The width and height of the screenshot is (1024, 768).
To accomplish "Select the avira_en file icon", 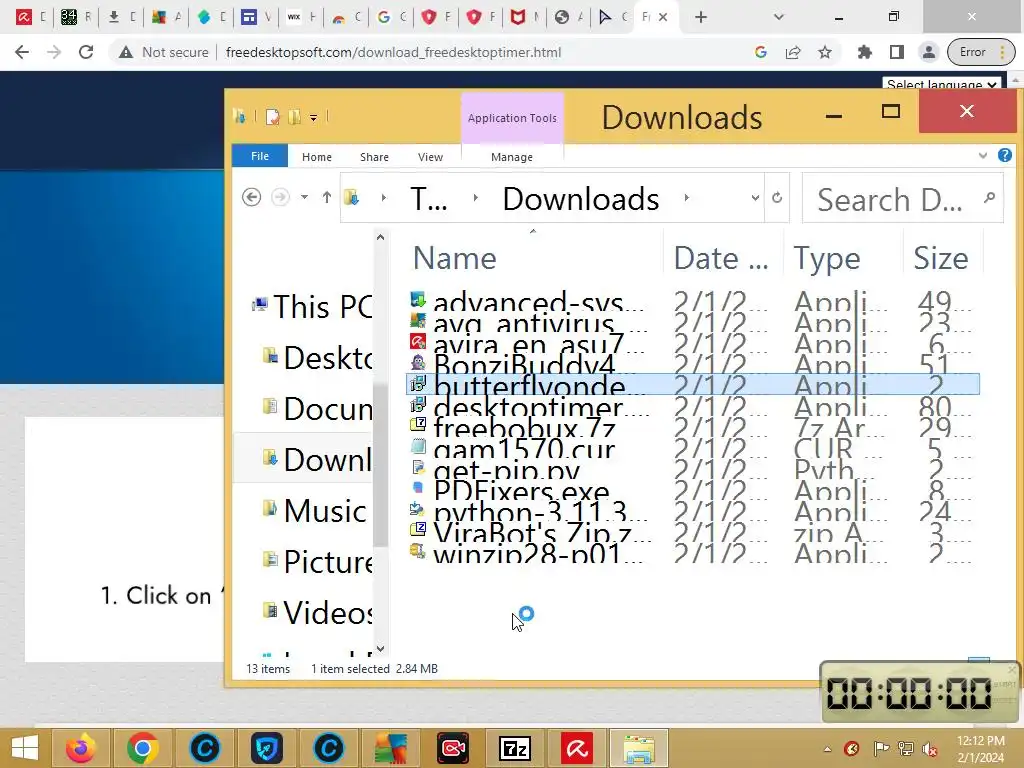I will [x=417, y=342].
